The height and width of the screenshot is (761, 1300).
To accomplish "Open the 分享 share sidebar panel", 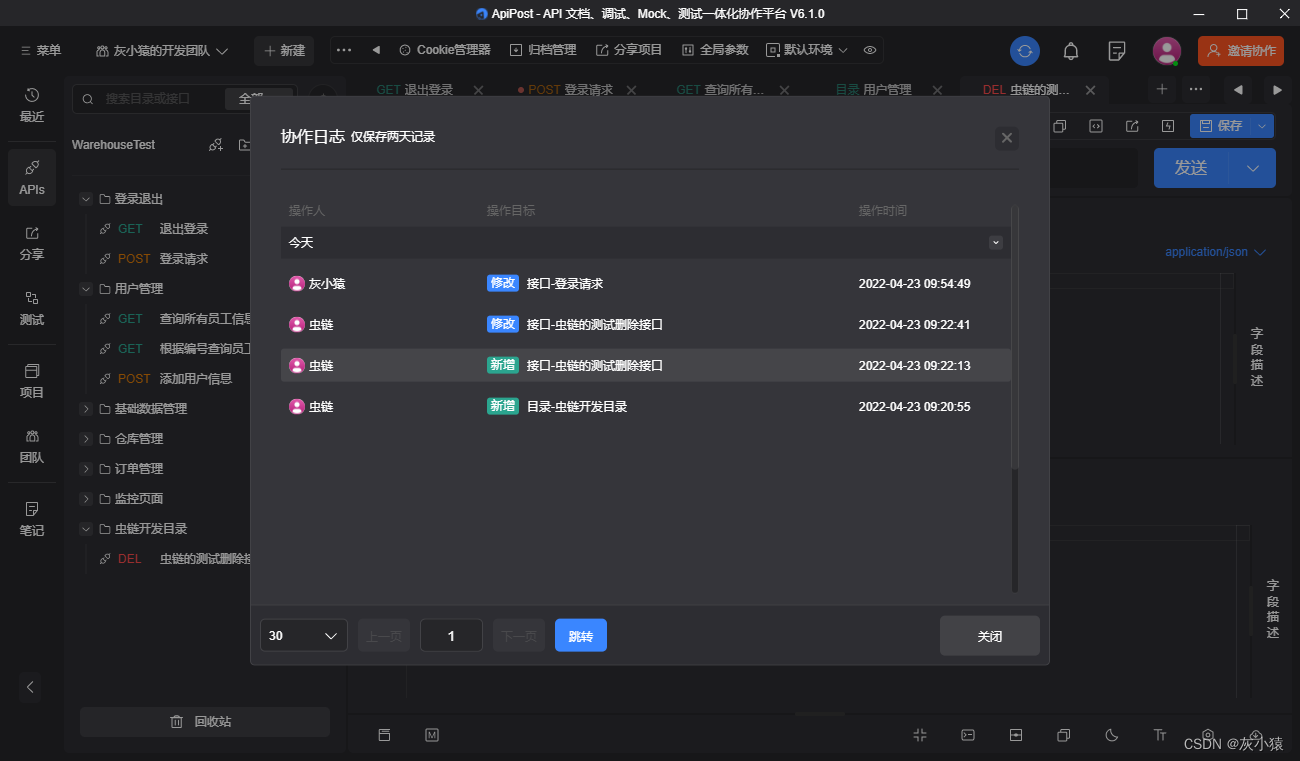I will coord(32,242).
